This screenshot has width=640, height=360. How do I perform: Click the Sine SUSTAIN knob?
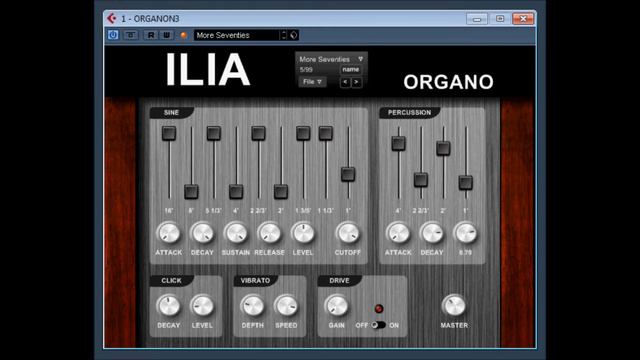point(236,233)
